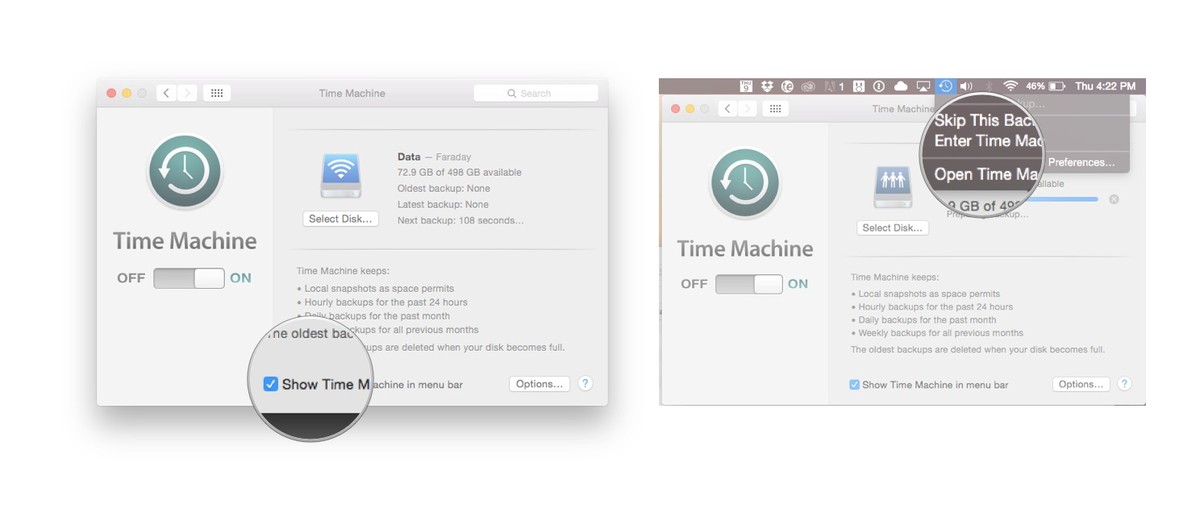Go forward using the arrow in Data-disk window

tap(187, 93)
